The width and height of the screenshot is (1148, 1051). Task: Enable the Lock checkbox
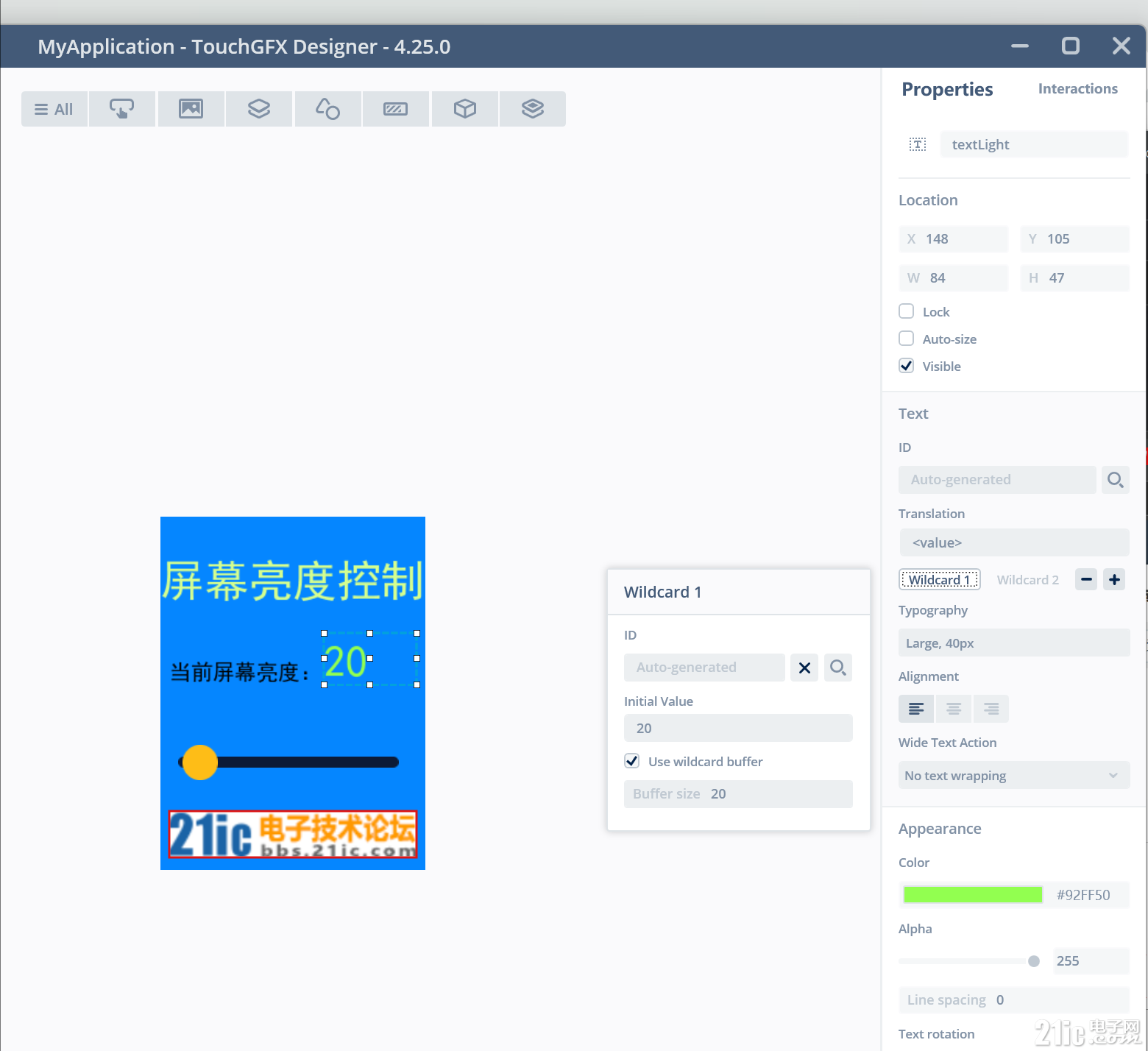tap(907, 311)
